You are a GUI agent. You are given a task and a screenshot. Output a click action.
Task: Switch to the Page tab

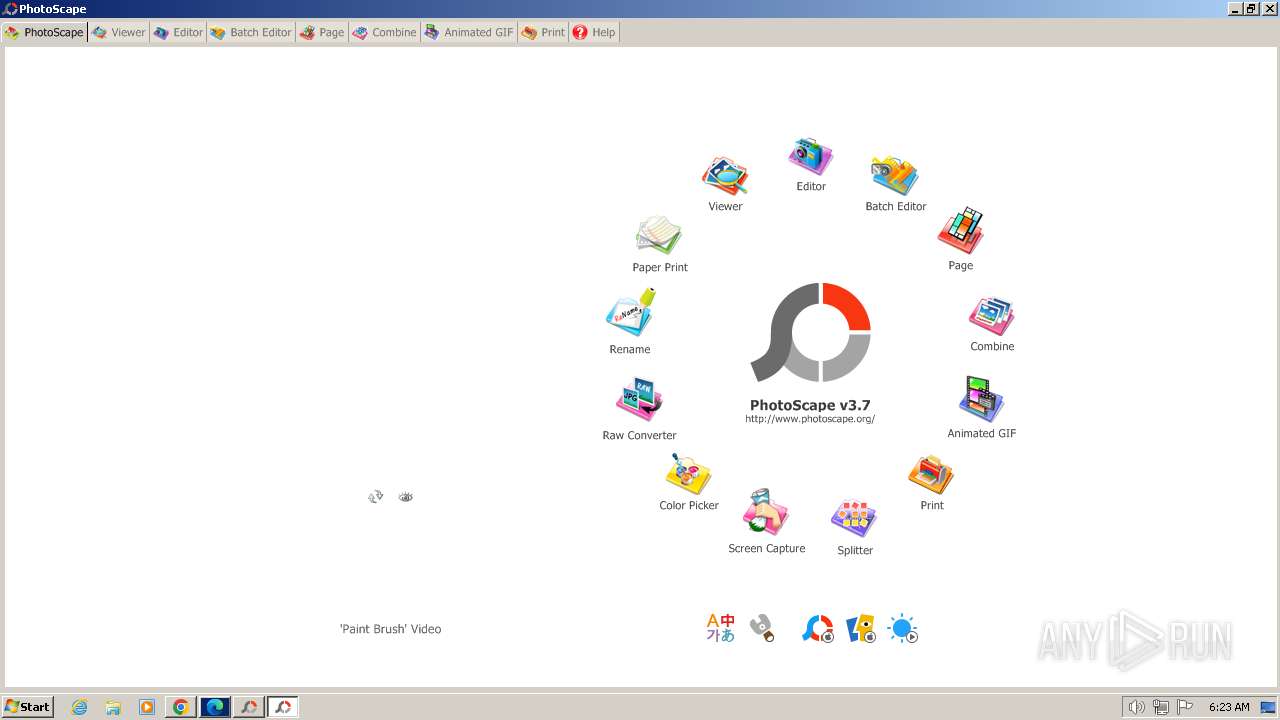pos(322,32)
